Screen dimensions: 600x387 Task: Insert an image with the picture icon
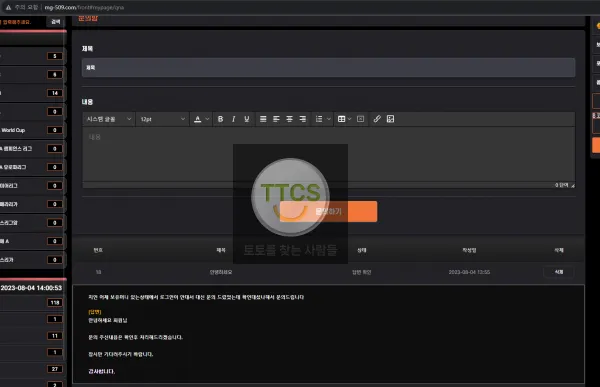[390, 119]
